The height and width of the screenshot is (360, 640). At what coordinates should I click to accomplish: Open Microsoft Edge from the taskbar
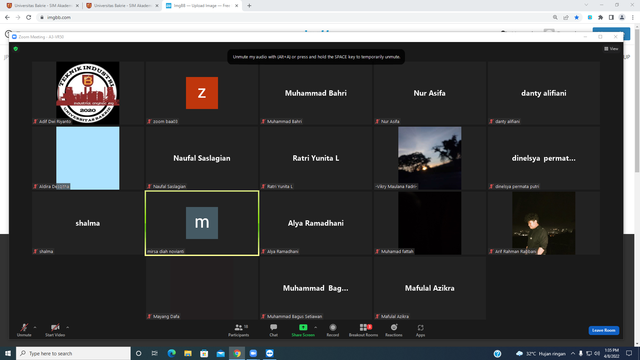[x=171, y=353]
